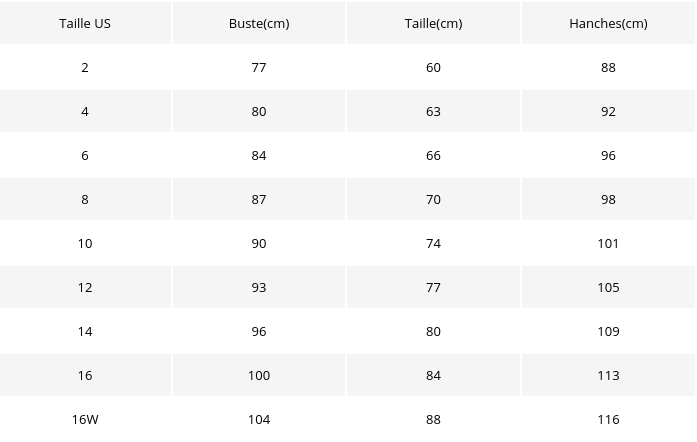Click bust measurement 104
Screen dimensions: 697x442
259,420
